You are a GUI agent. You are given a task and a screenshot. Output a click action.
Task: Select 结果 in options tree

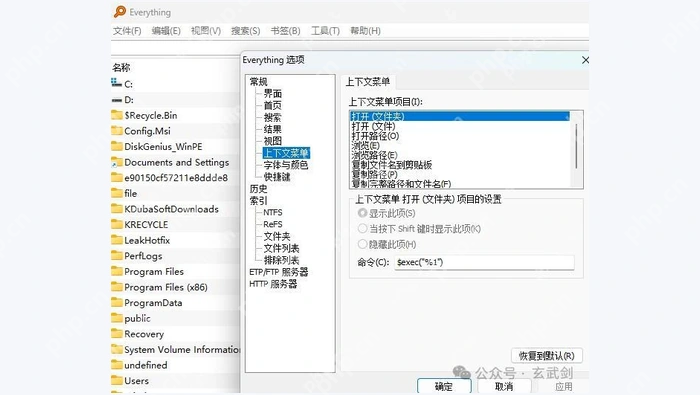click(x=273, y=129)
